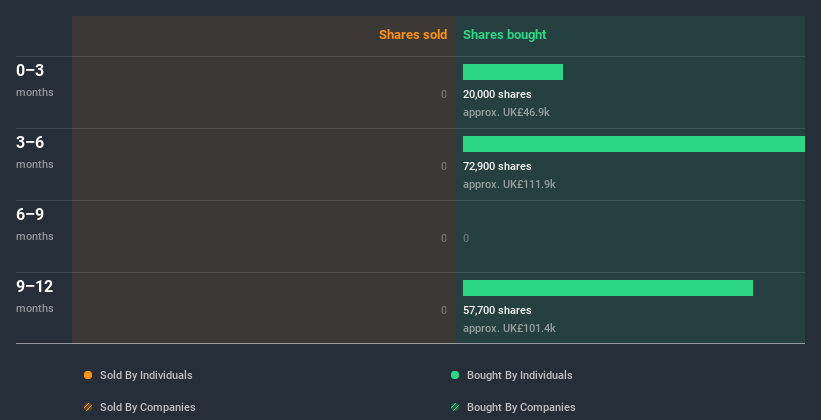This screenshot has height=420, width=821.
Task: Click the orange Sold By Individuals legend dot
Action: pyautogui.click(x=88, y=375)
